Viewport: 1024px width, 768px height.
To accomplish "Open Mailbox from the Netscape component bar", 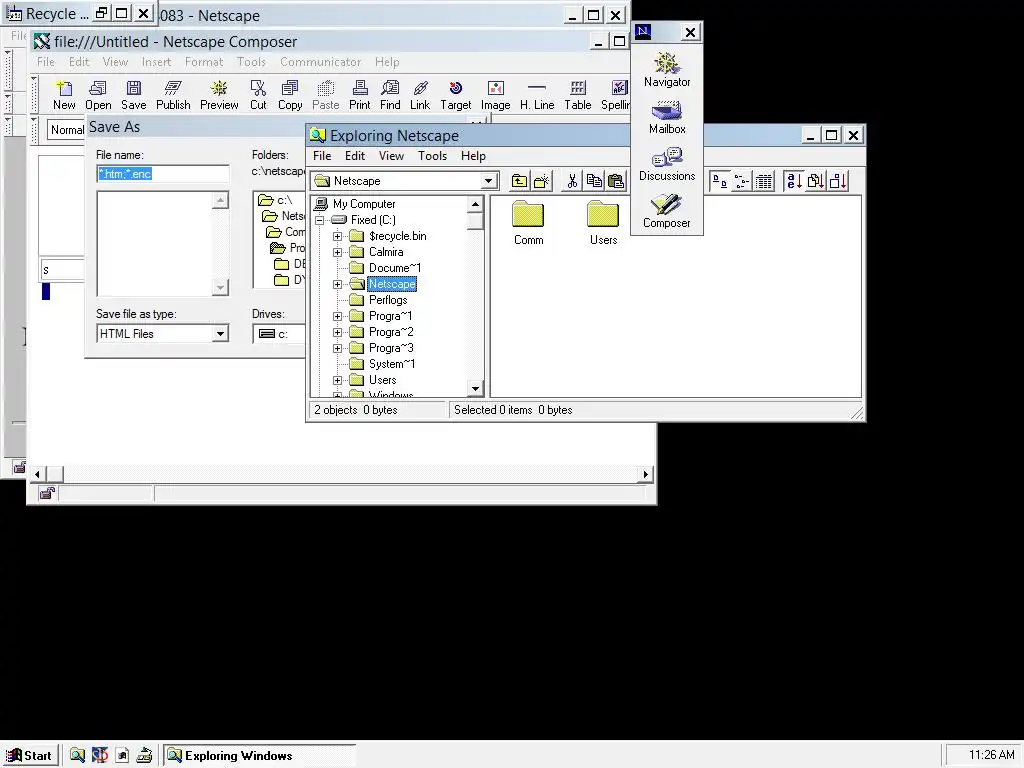I will [667, 118].
